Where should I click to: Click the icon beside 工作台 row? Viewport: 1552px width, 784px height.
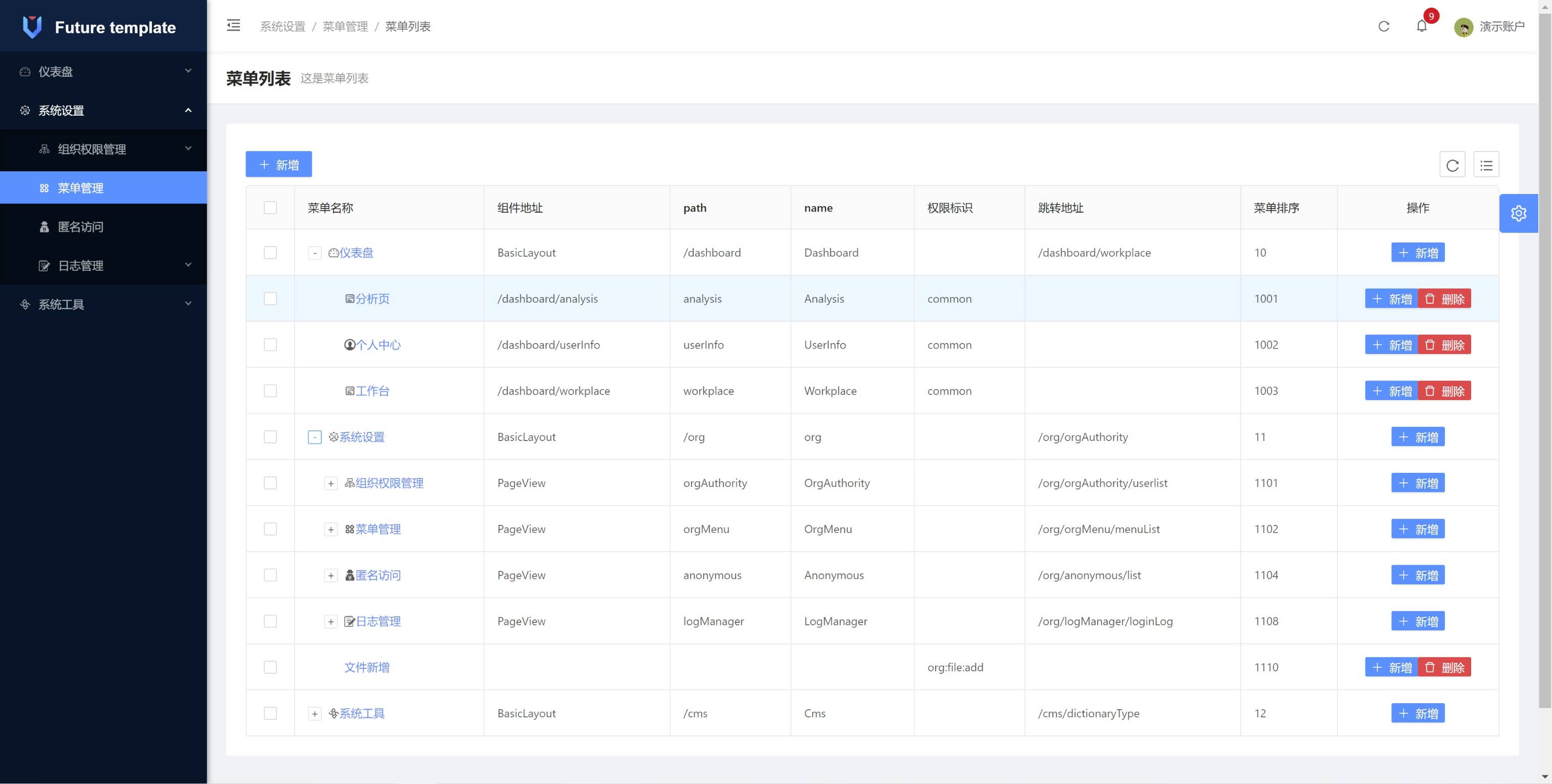(350, 390)
